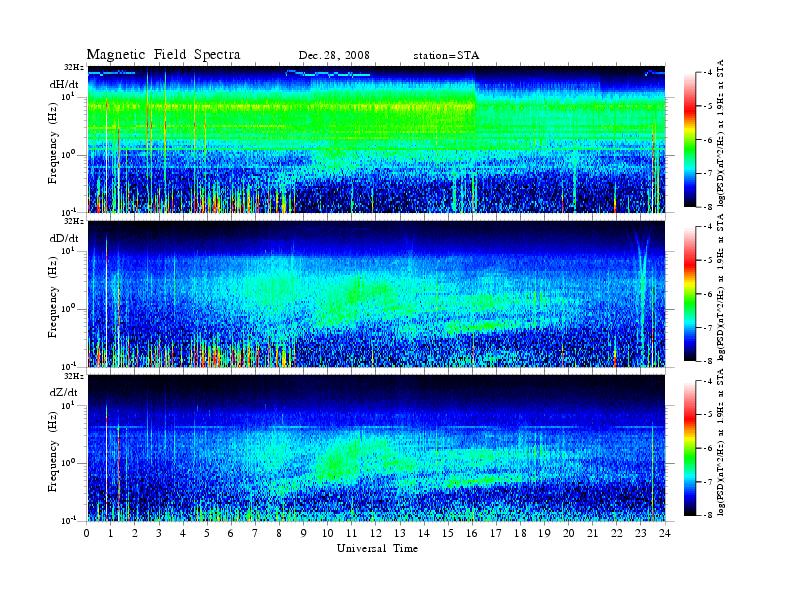Click hour 0 on the Universal Time axis
The image size is (792, 612).
point(87,533)
